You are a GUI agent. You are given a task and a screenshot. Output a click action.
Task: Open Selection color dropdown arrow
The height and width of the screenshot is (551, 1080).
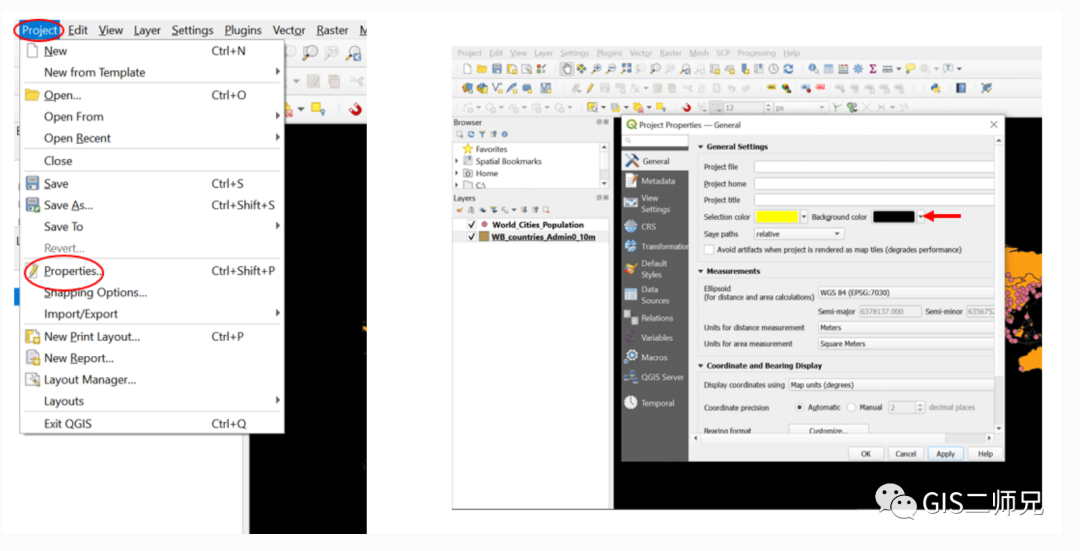[804, 217]
